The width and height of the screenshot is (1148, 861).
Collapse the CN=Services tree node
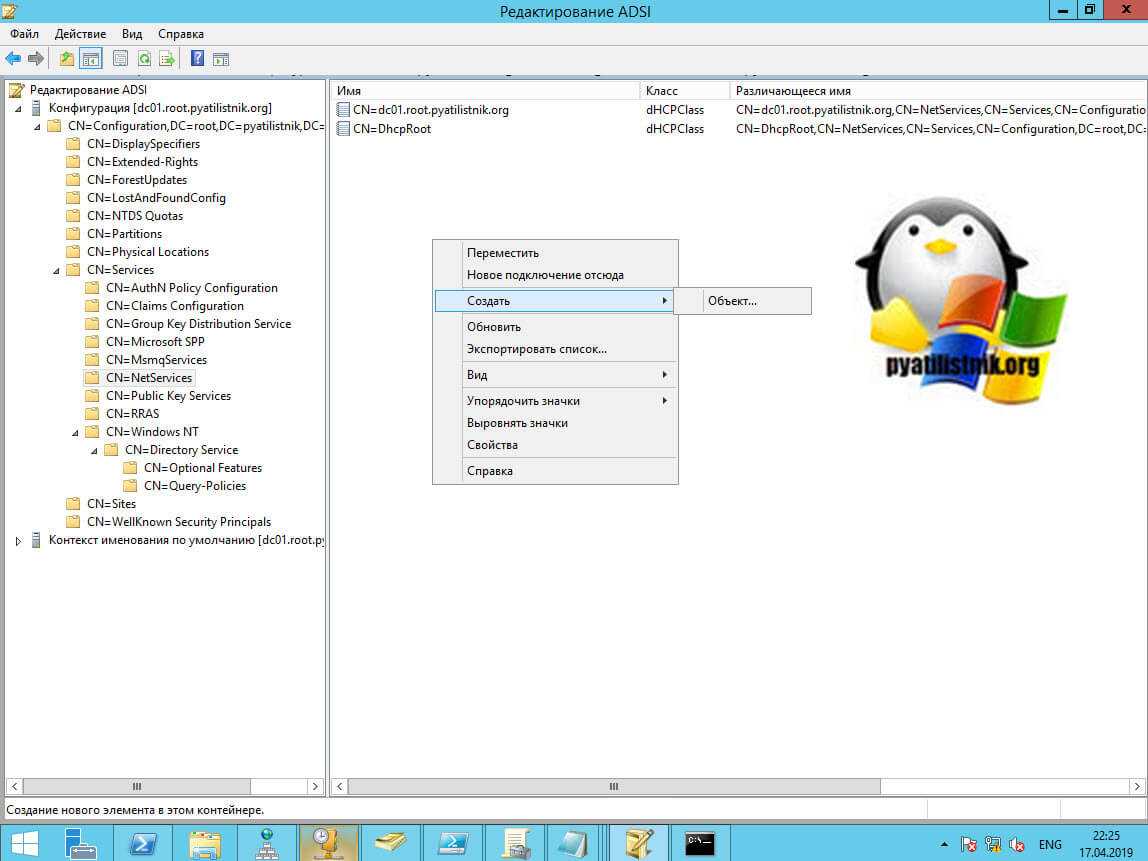pos(56,270)
